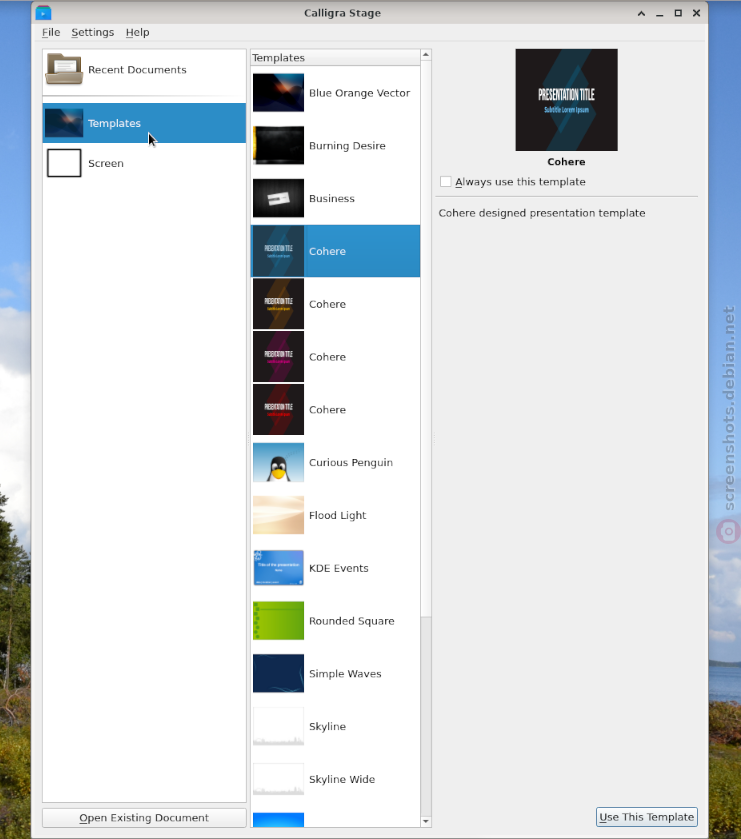Pick the Blue Orange Vector template thumbnail

pos(278,93)
